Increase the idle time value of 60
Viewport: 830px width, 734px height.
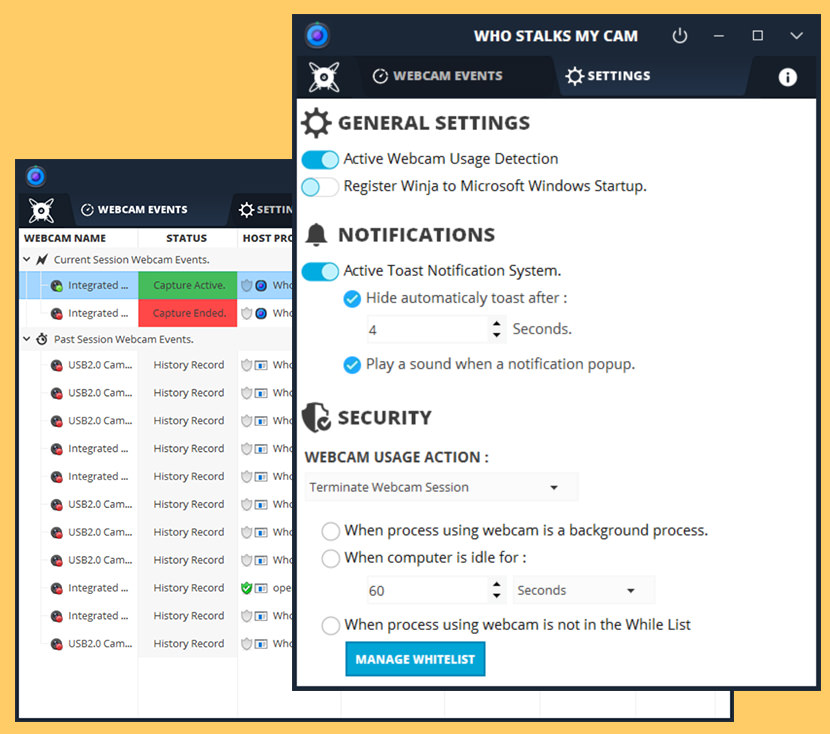pyautogui.click(x=496, y=585)
